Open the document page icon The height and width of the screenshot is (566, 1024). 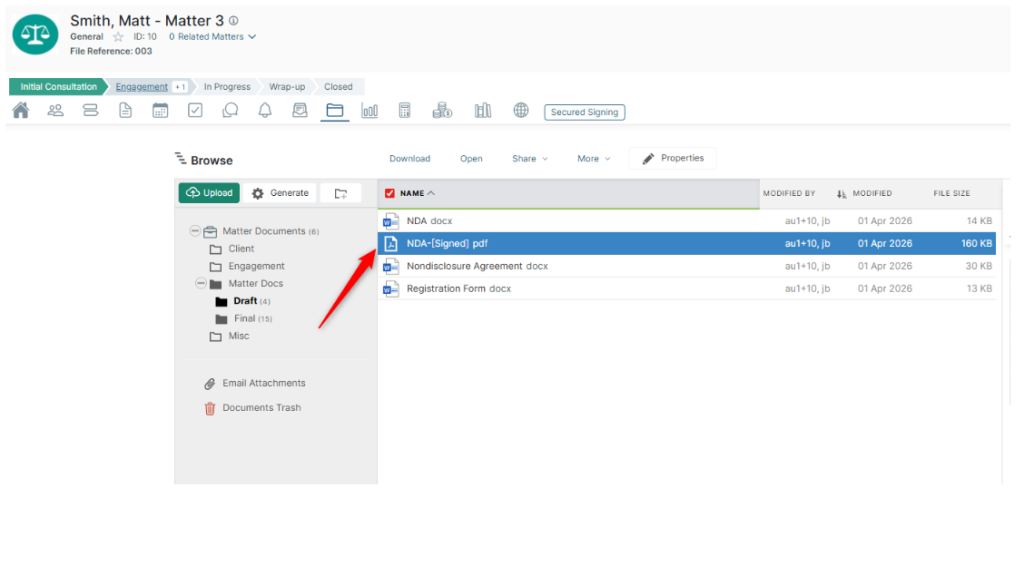pos(125,110)
